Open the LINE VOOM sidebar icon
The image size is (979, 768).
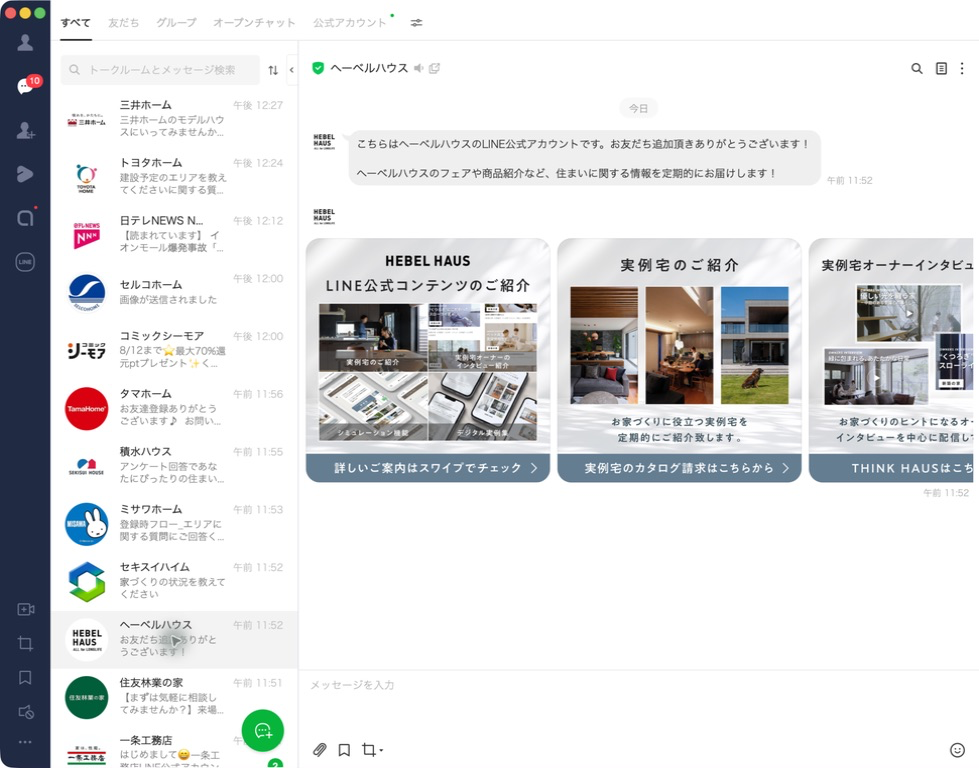[x=25, y=174]
